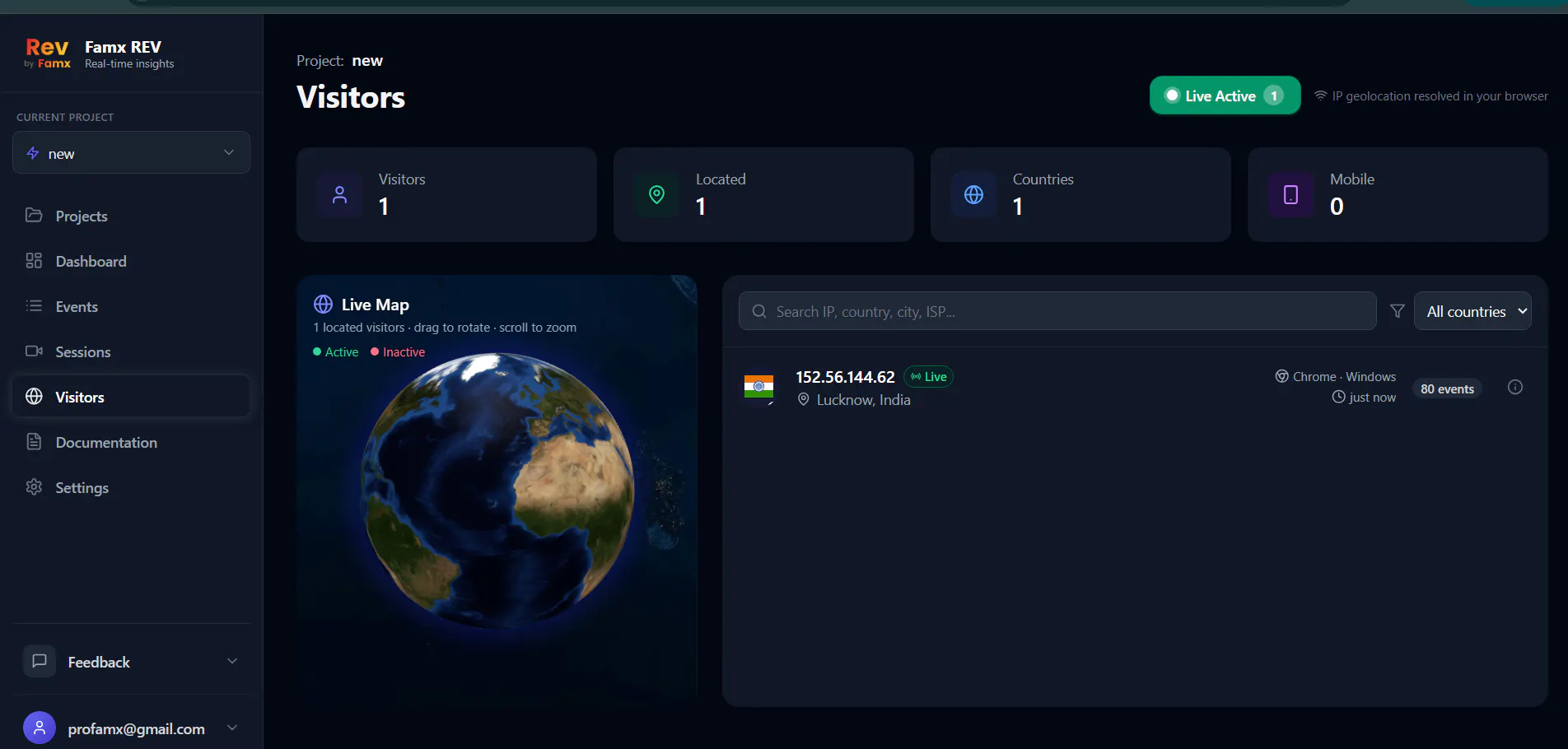
Task: Open Settings in the sidebar
Action: (131, 487)
